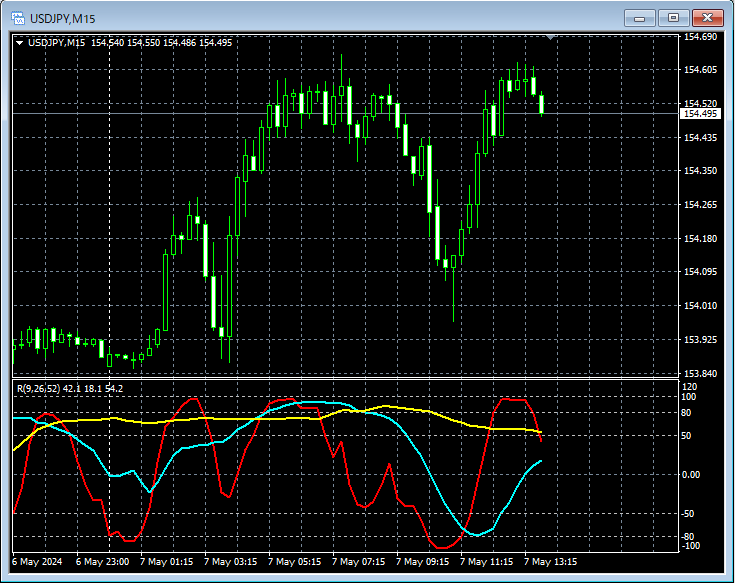The width and height of the screenshot is (736, 583).
Task: Open the USDJPY,M15 chart dropdown triangle
Action: coord(19,42)
